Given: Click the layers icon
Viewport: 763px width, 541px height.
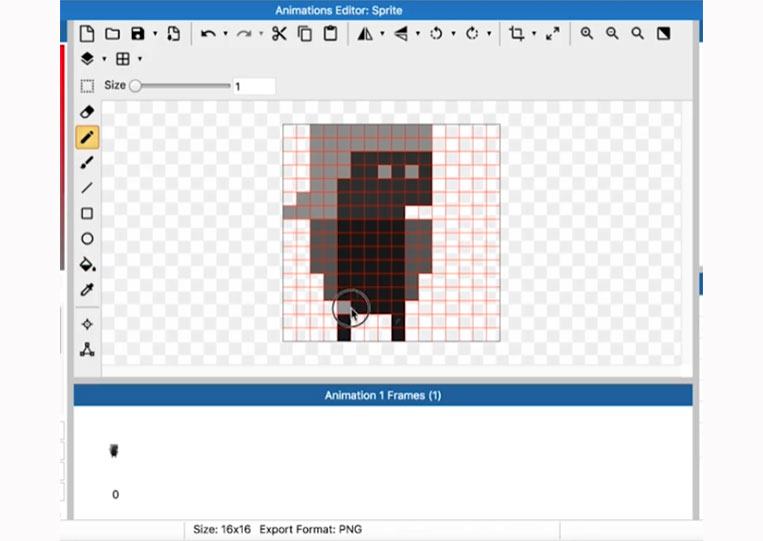Looking at the screenshot, I should pyautogui.click(x=87, y=59).
